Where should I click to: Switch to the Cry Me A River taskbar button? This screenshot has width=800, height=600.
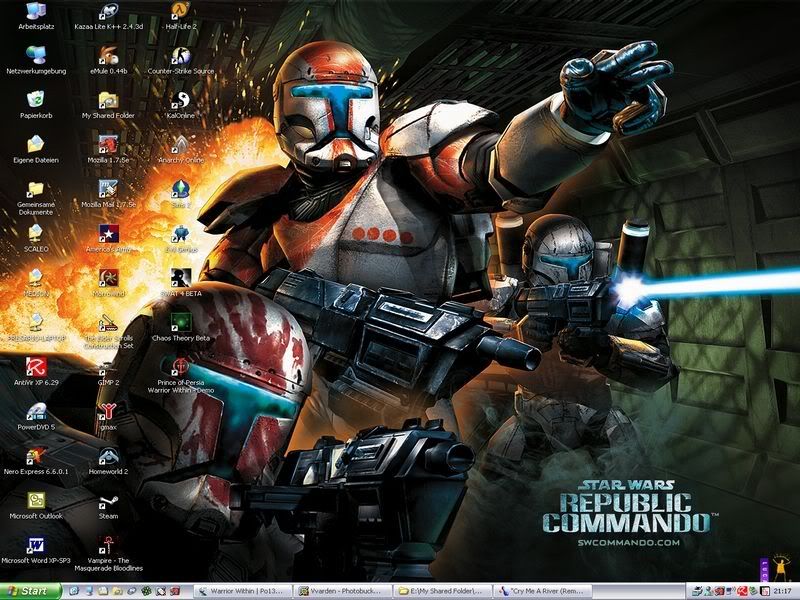[543, 591]
